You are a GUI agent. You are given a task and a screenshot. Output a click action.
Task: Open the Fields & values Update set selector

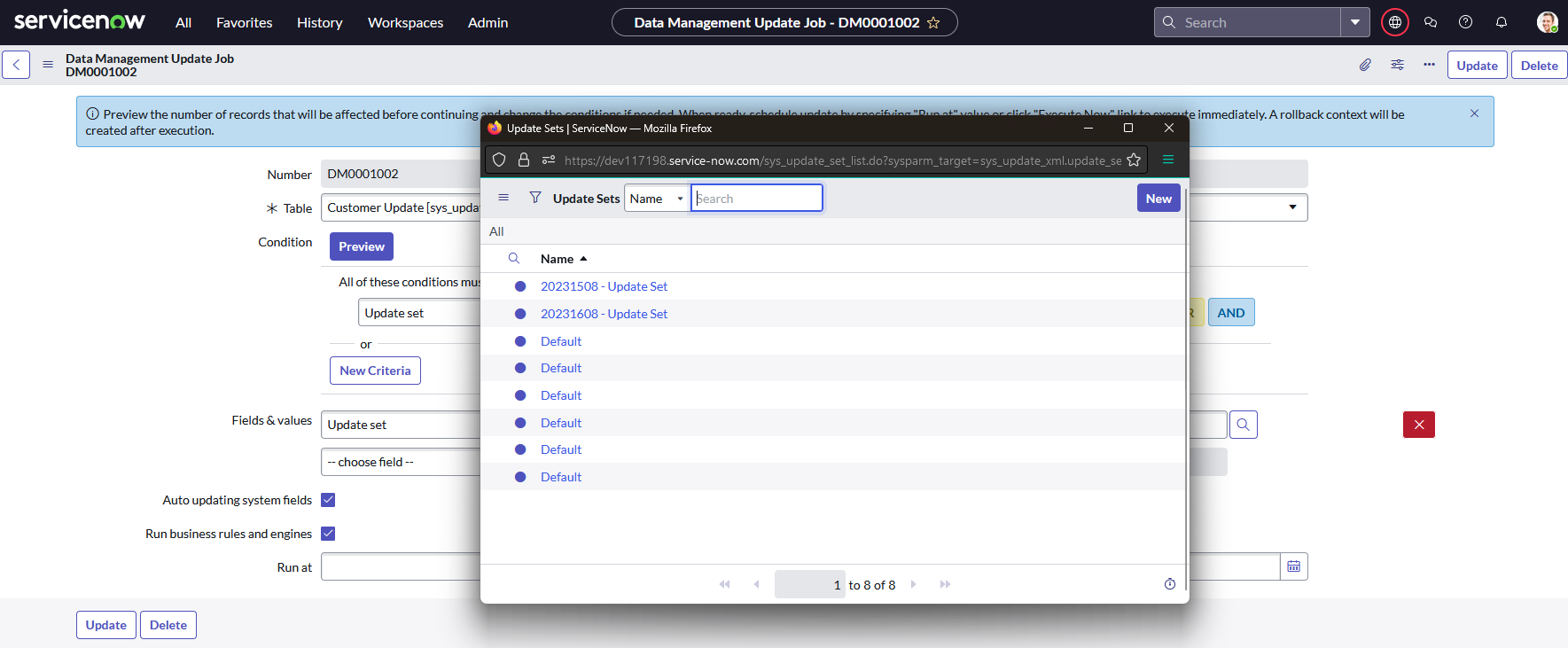pyautogui.click(x=401, y=425)
